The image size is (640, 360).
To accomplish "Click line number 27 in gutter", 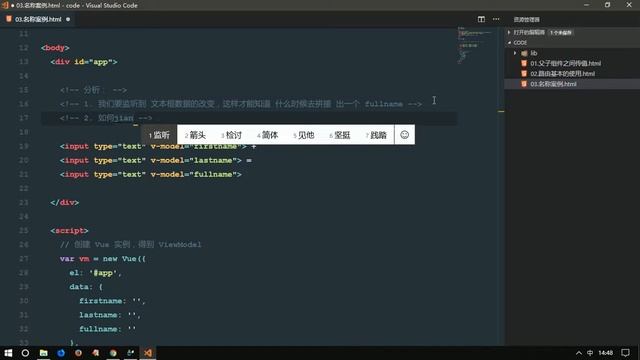I will [x=24, y=259].
